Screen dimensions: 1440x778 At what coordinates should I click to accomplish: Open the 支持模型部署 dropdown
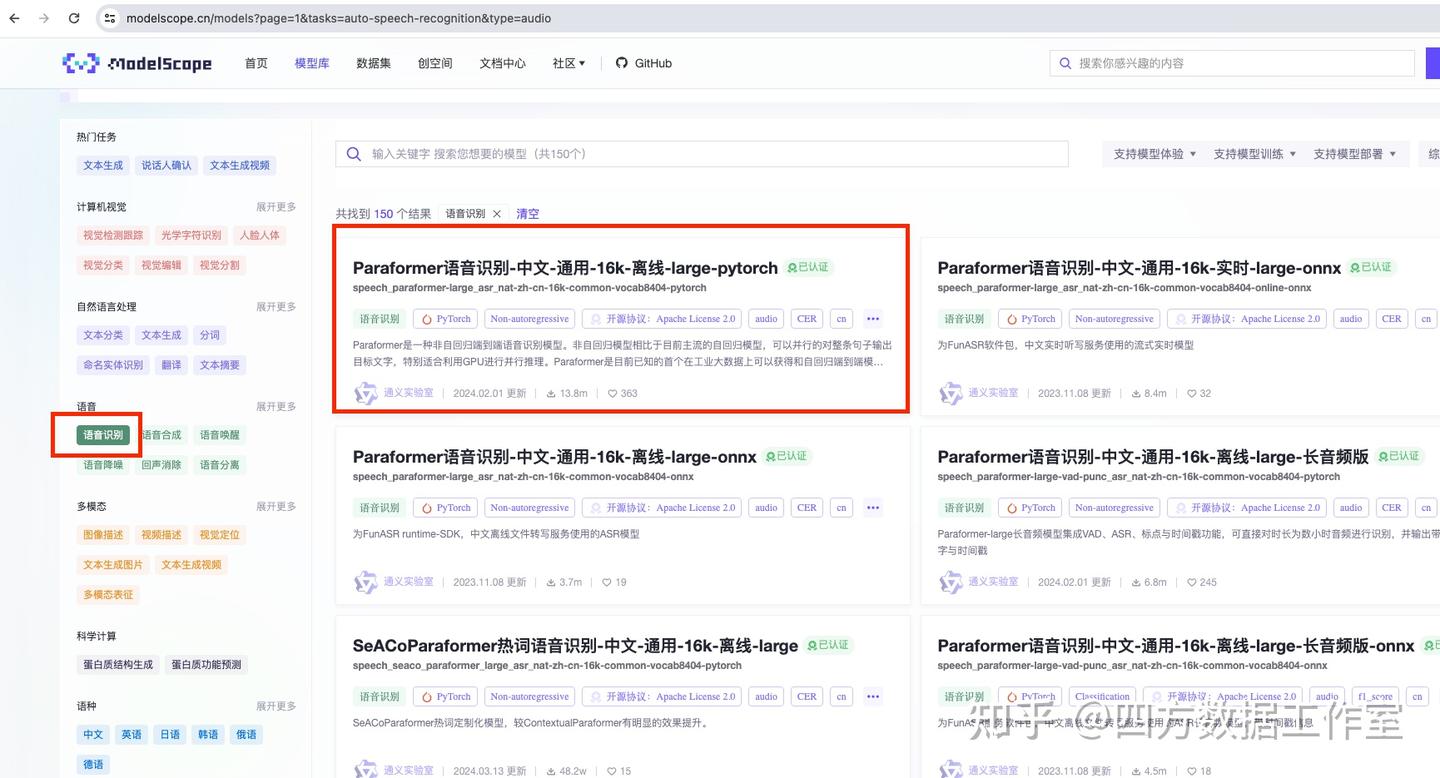click(x=1356, y=153)
